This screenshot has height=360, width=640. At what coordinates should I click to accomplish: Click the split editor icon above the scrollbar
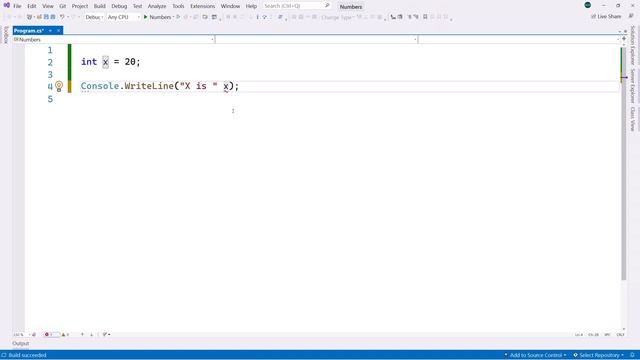(x=624, y=39)
